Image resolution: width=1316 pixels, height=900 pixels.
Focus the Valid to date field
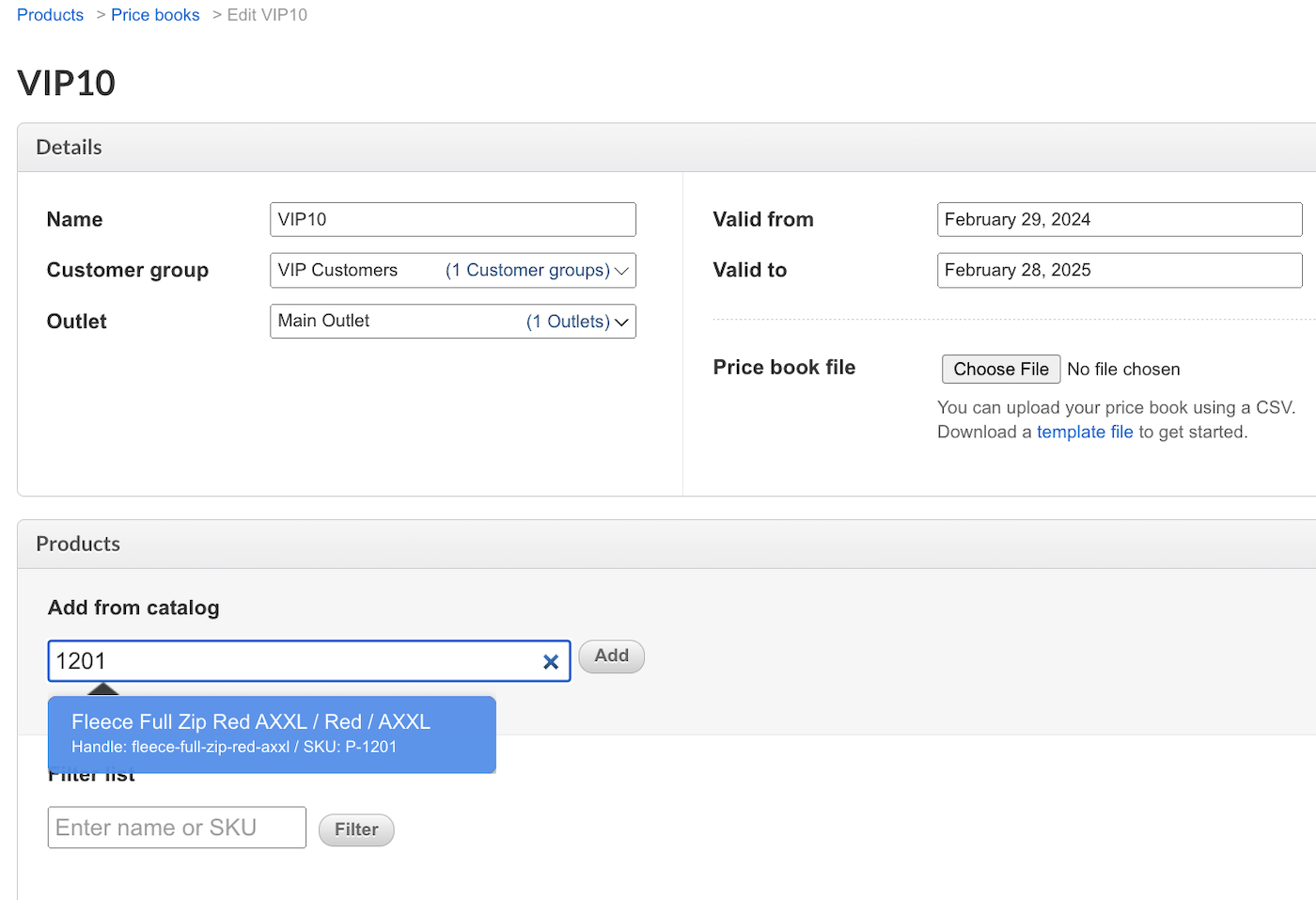pyautogui.click(x=1119, y=270)
